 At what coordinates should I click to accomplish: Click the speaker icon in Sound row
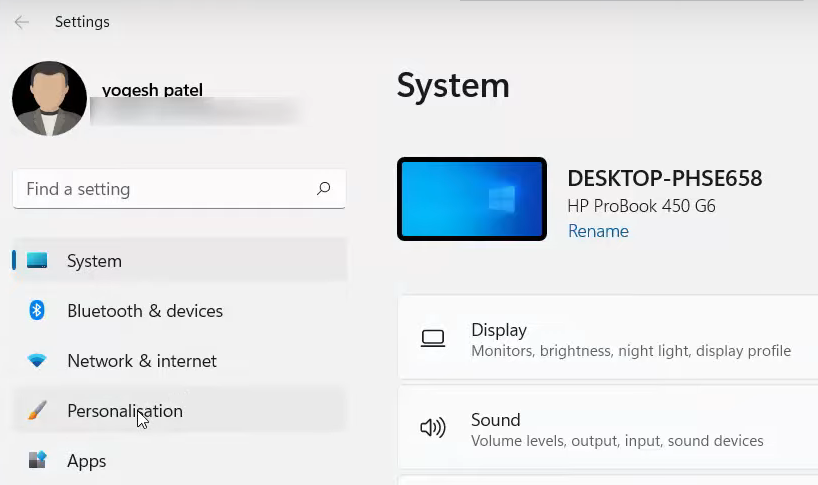tap(433, 429)
